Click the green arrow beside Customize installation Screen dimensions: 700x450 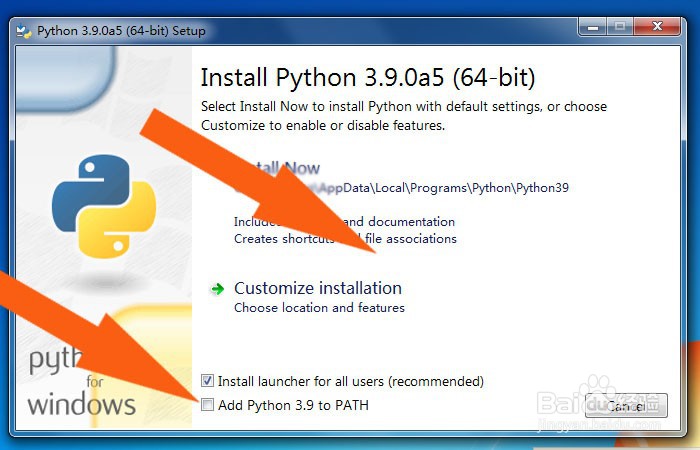[x=217, y=289]
